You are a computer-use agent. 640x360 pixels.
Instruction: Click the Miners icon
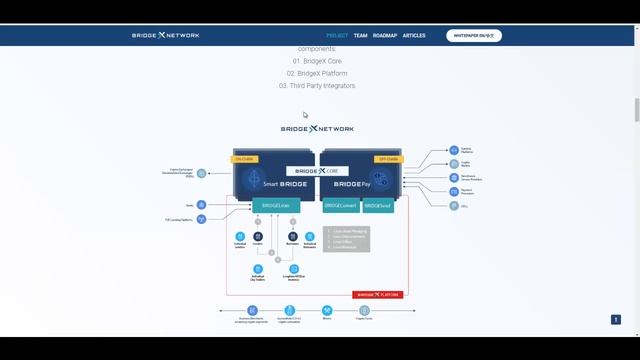coord(327,310)
